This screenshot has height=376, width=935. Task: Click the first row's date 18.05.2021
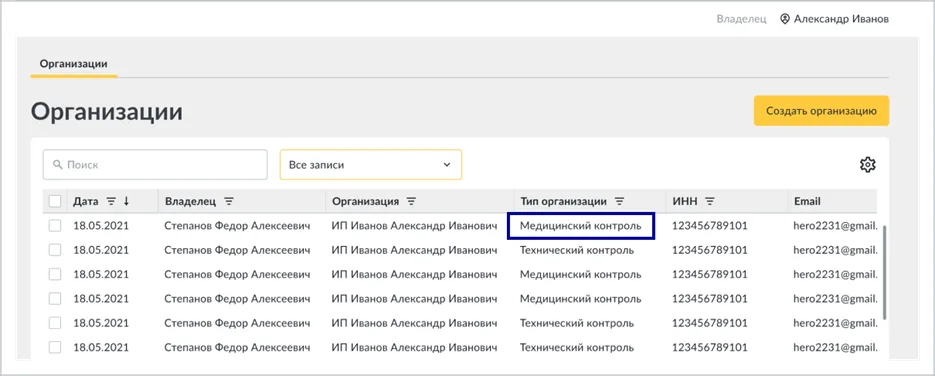click(101, 226)
